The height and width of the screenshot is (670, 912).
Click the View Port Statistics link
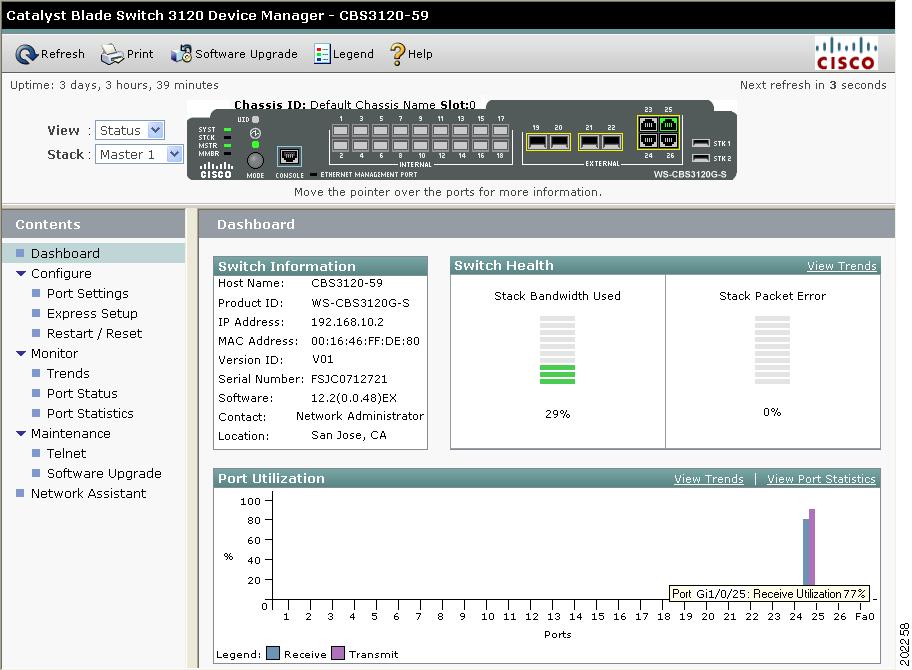[x=821, y=479]
